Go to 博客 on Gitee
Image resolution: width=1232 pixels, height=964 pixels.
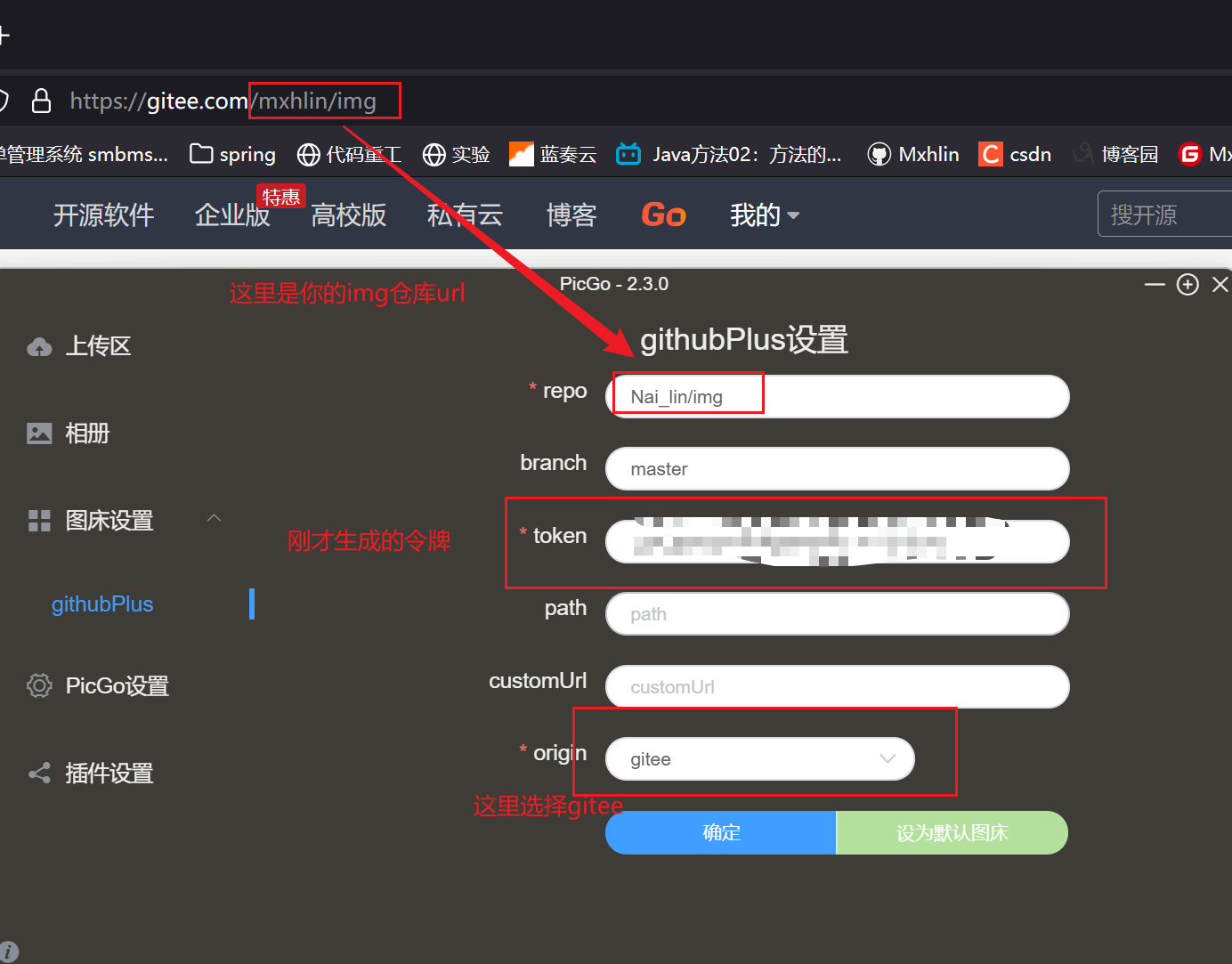click(x=571, y=215)
